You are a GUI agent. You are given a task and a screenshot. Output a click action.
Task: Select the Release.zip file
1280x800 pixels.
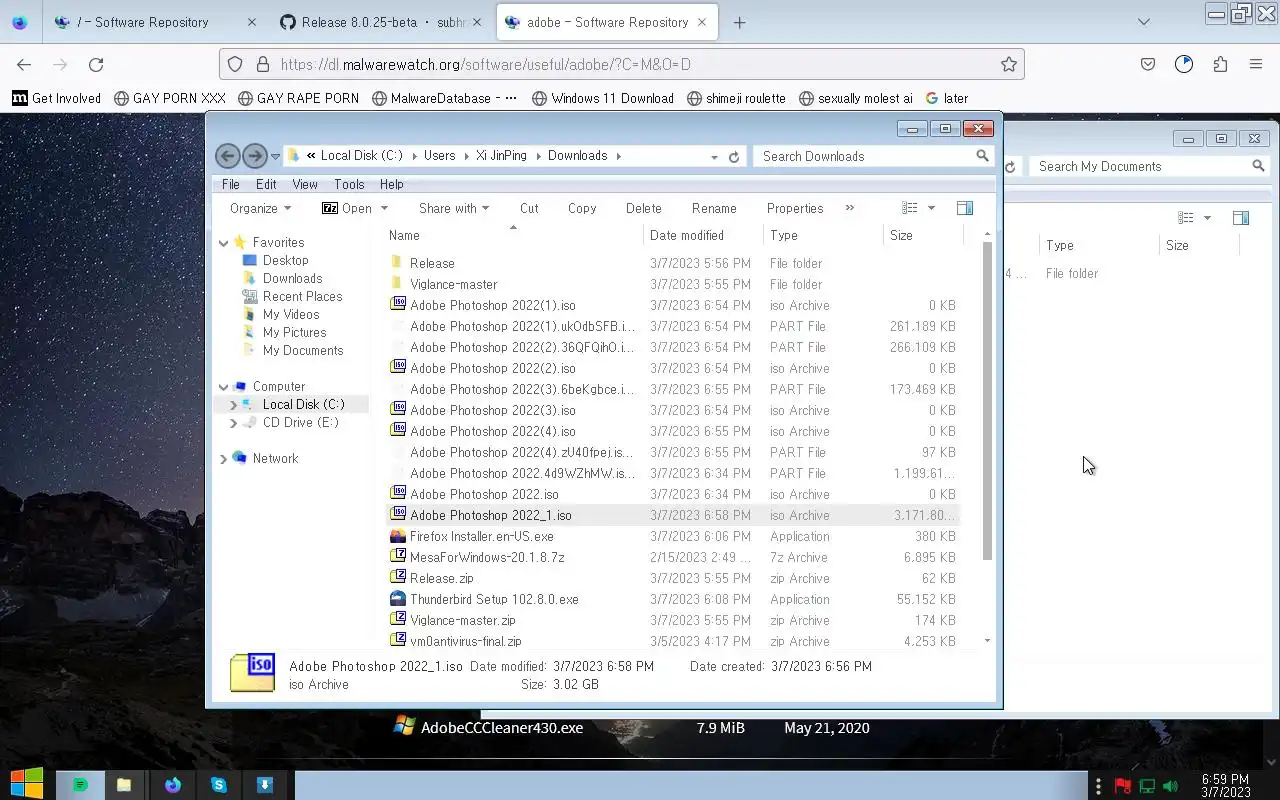pos(441,578)
